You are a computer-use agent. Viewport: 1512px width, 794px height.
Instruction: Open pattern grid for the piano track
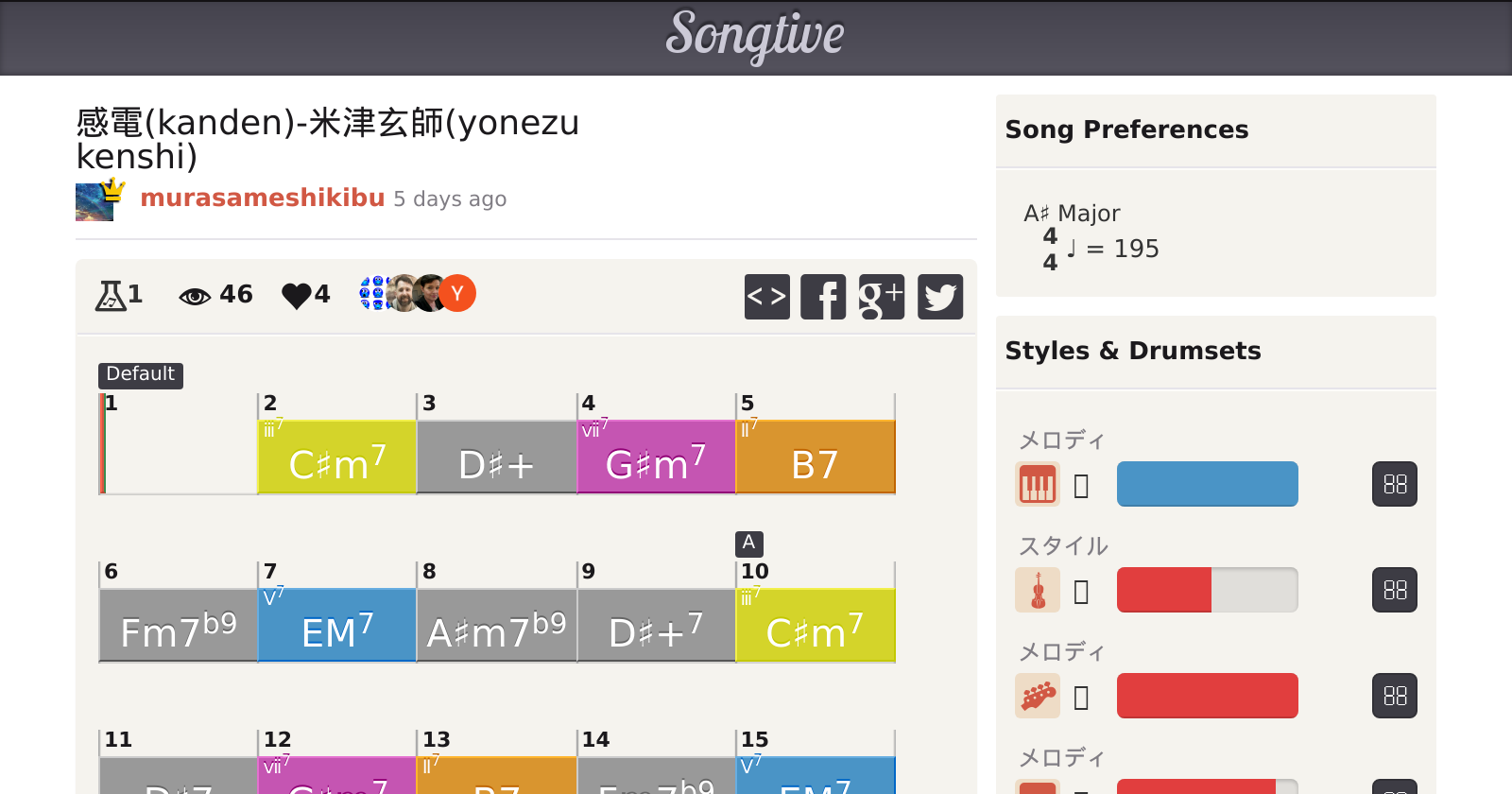click(x=1395, y=484)
